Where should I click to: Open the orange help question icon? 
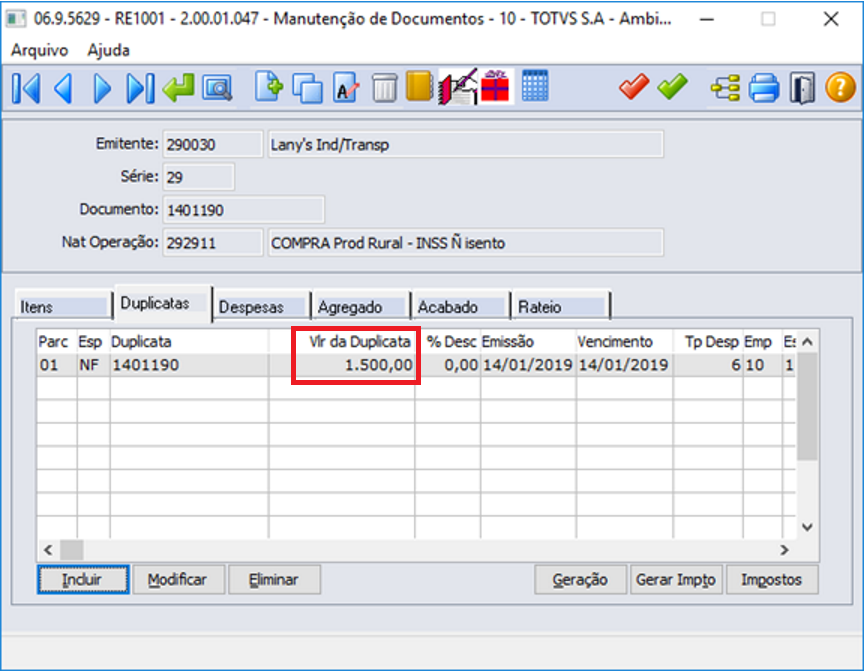coord(840,88)
